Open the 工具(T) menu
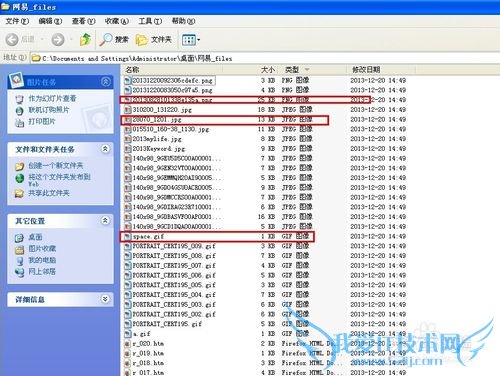Image resolution: width=500 pixels, height=376 pixels. click(150, 21)
